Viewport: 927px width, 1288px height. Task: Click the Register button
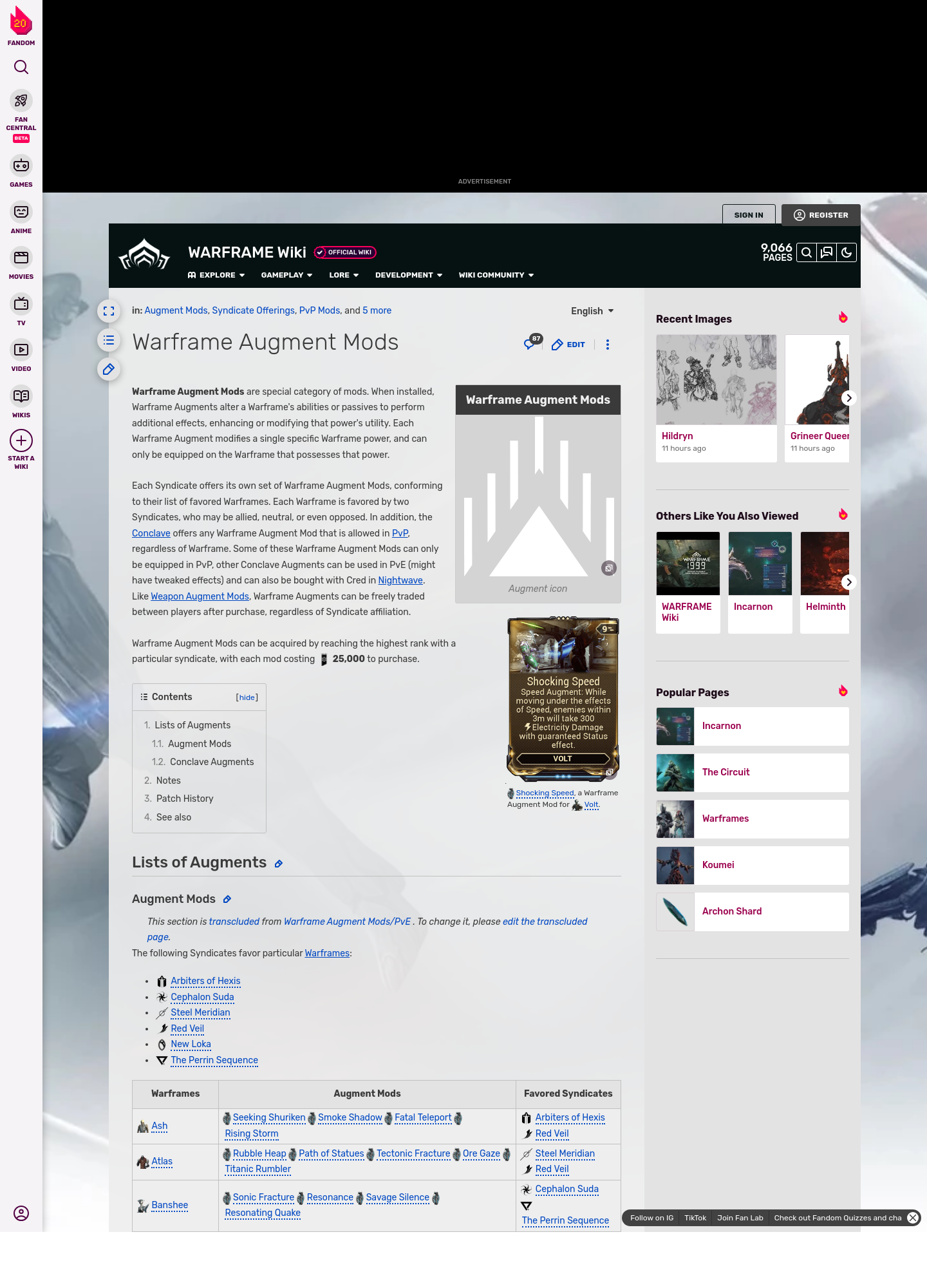[x=821, y=215]
